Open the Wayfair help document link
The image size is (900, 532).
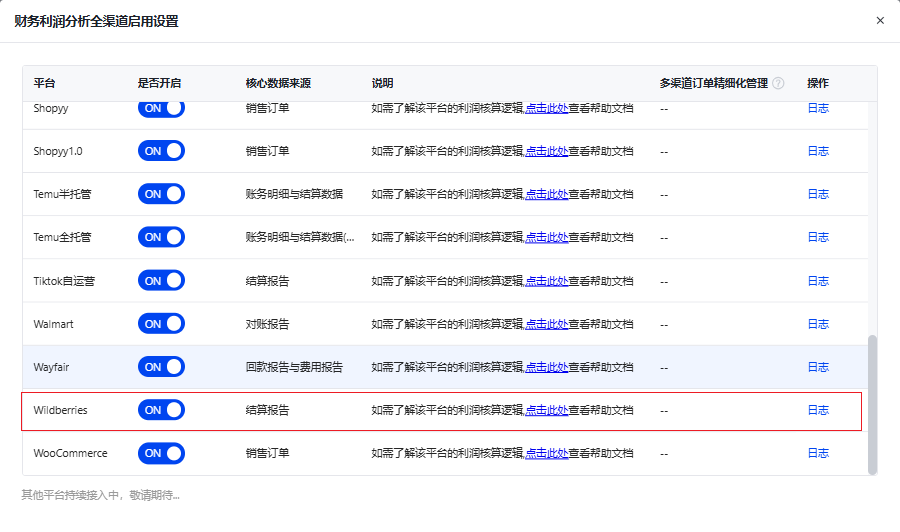click(546, 367)
